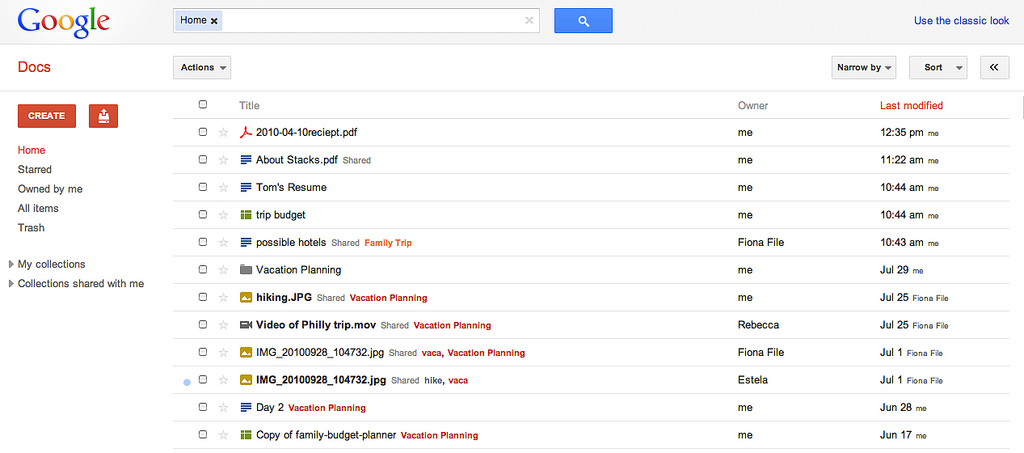Image resolution: width=1024 pixels, height=453 pixels.
Task: Click the hike label on Estela's image
Action: [434, 381]
